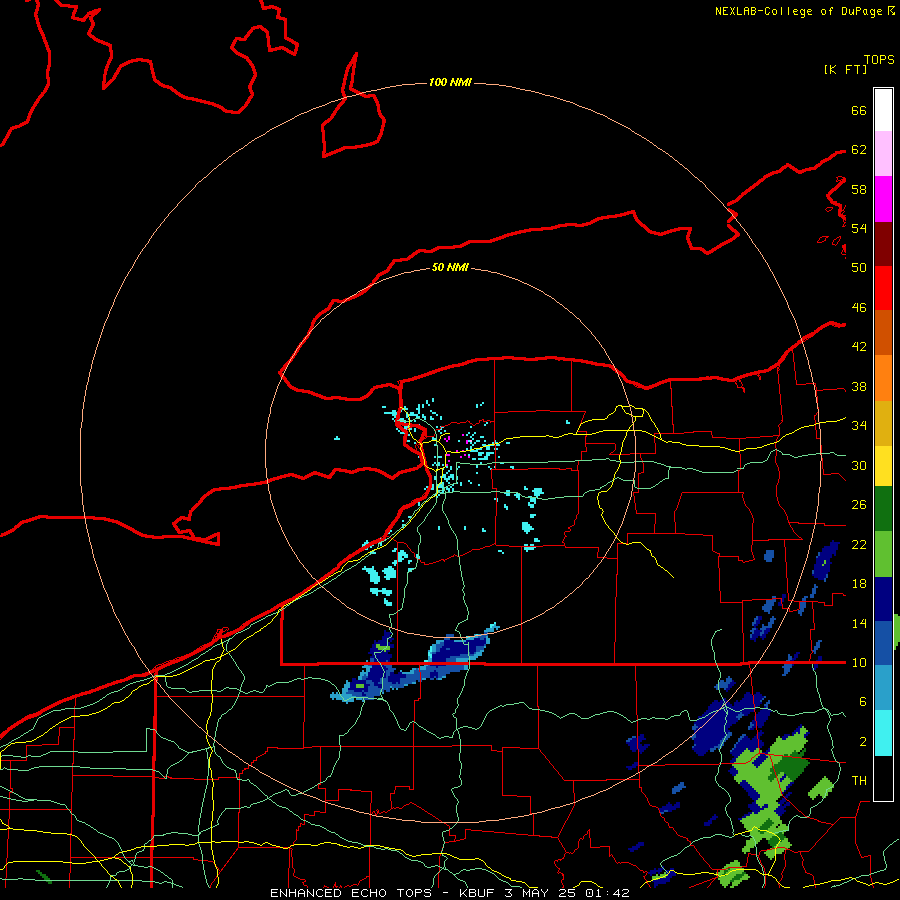900x900 pixels.
Task: Select the "26" scale label
Action: 859,505
